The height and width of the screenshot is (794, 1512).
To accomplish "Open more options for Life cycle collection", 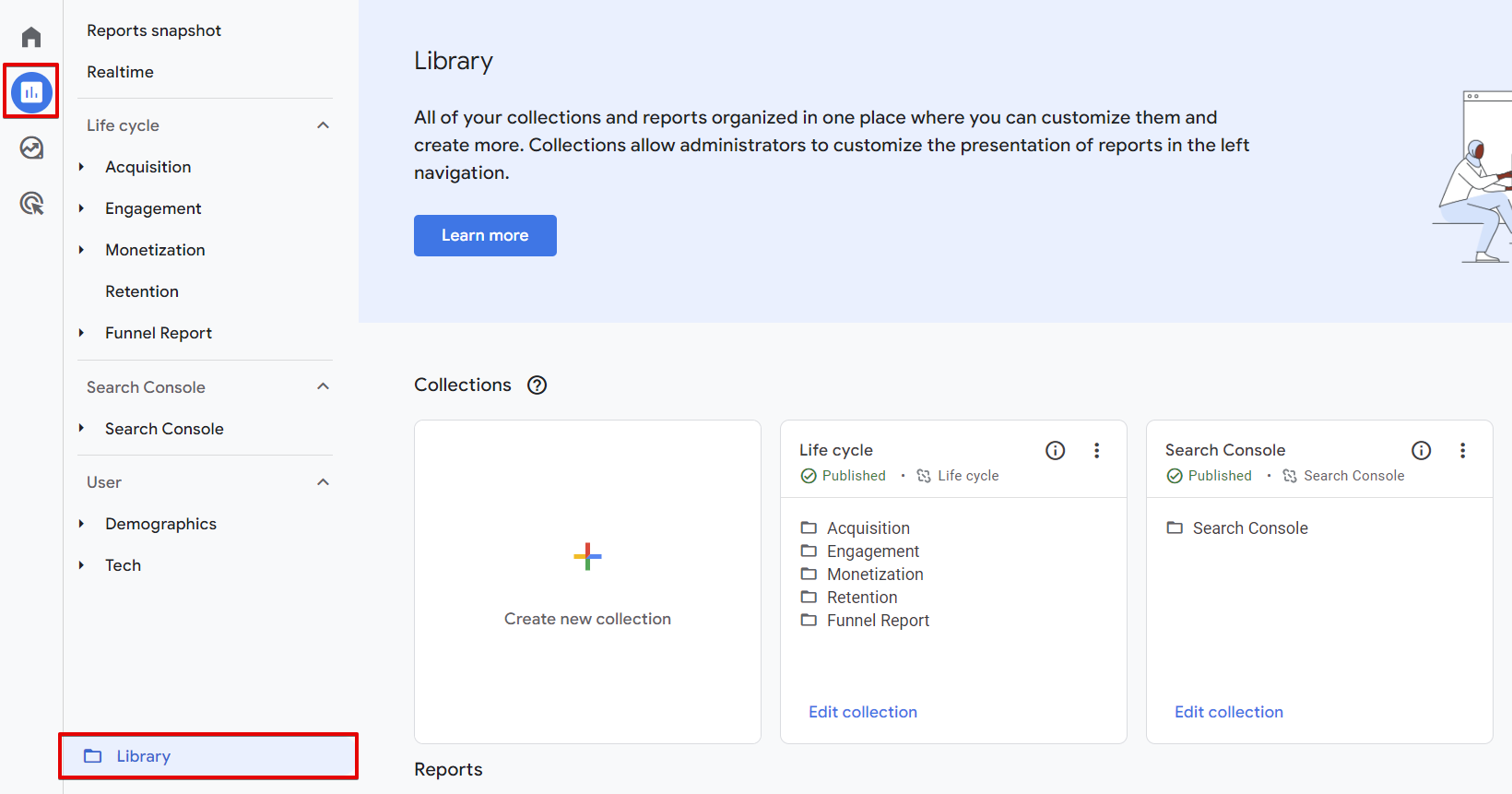I will tap(1096, 450).
